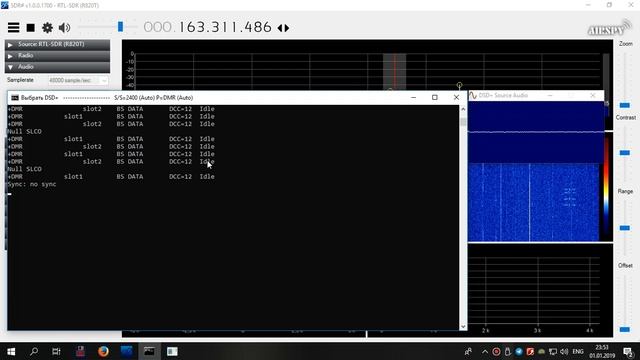Open the Samplerate dropdown
Screen dimensions: 640x360
point(78,80)
